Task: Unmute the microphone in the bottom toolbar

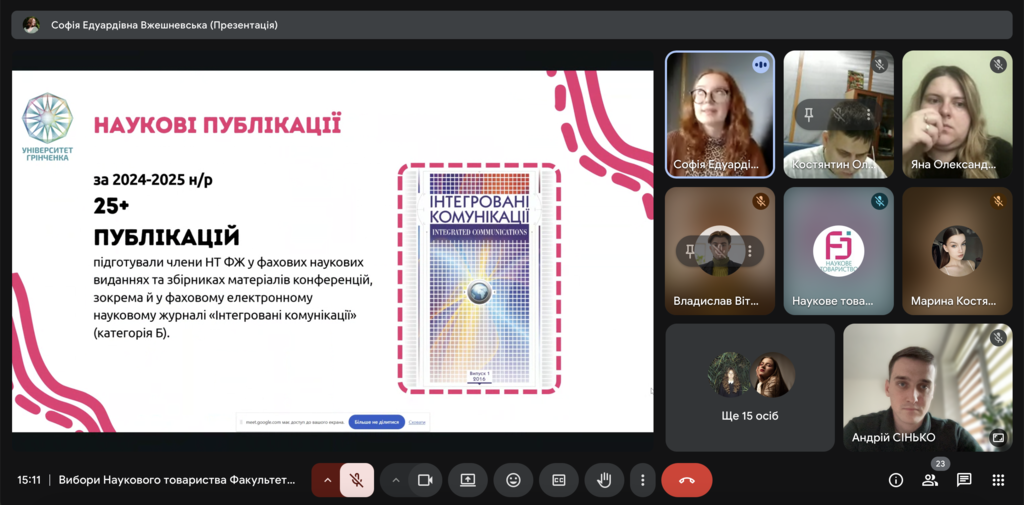Action: 356,480
